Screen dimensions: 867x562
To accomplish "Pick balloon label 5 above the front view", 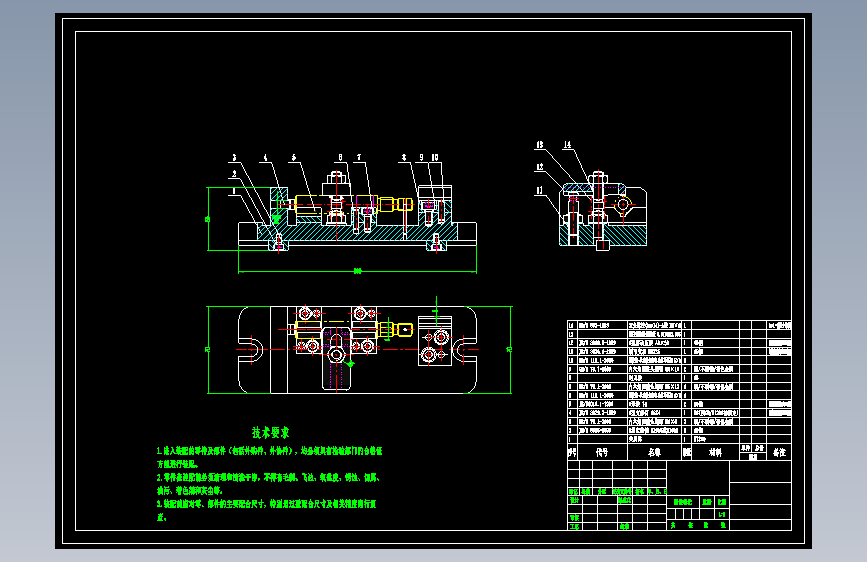I will pyautogui.click(x=294, y=158).
